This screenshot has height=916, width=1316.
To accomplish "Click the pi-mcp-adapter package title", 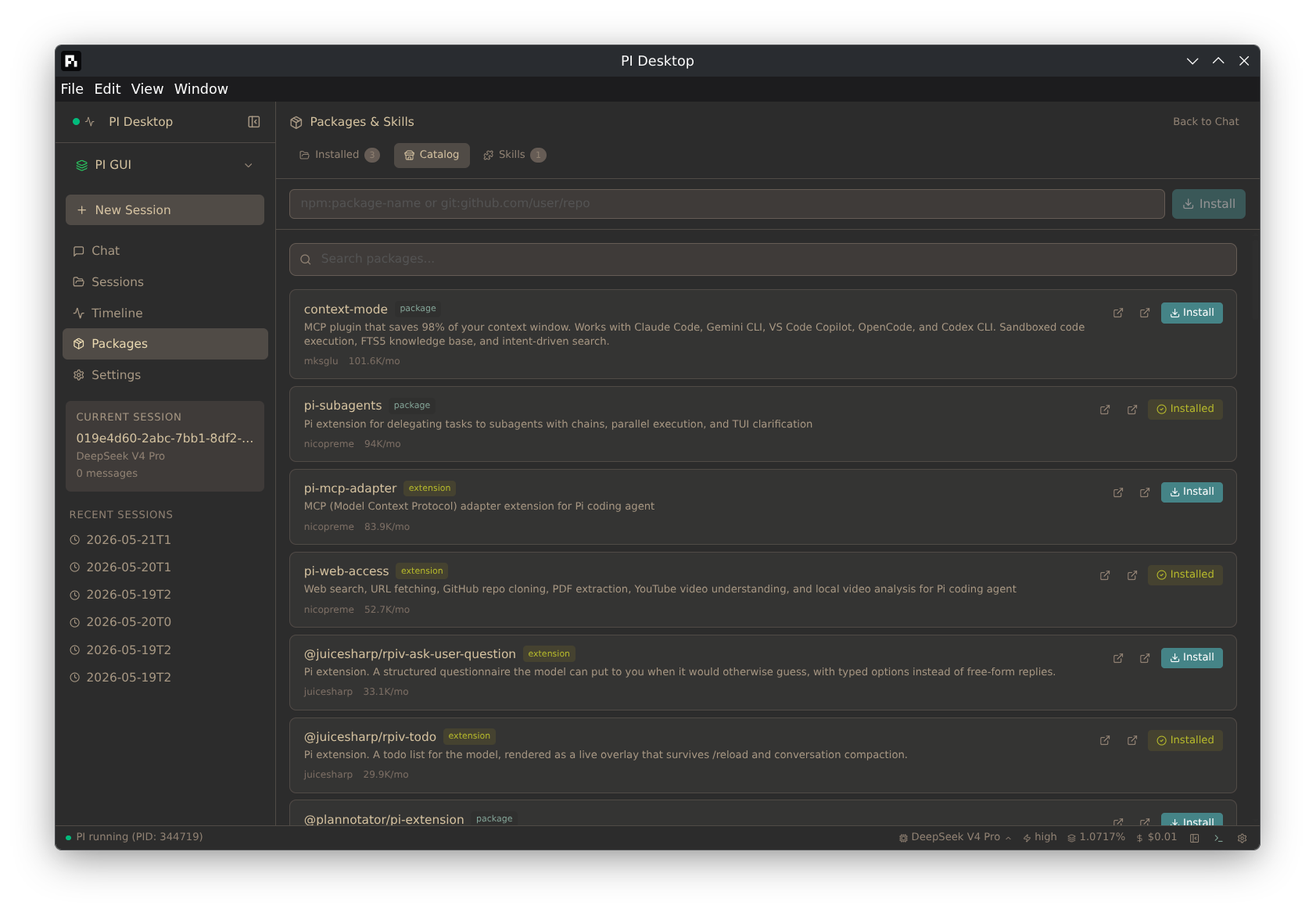I will (x=350, y=488).
